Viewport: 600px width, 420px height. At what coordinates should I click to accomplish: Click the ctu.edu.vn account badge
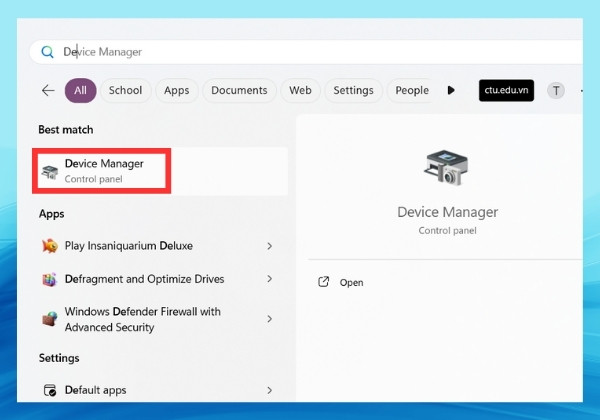click(x=506, y=90)
